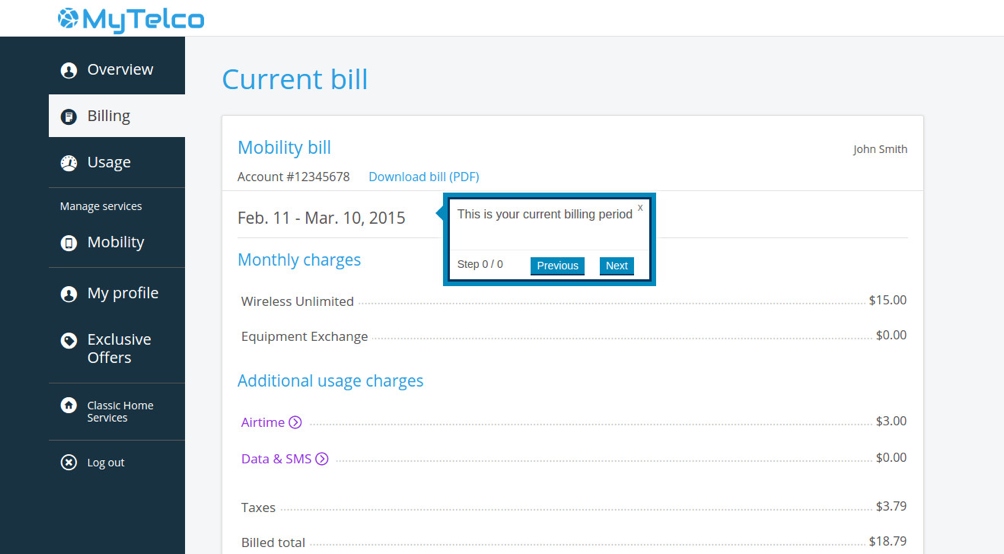Click the Mobility phone icon in sidebar

pos(68,243)
